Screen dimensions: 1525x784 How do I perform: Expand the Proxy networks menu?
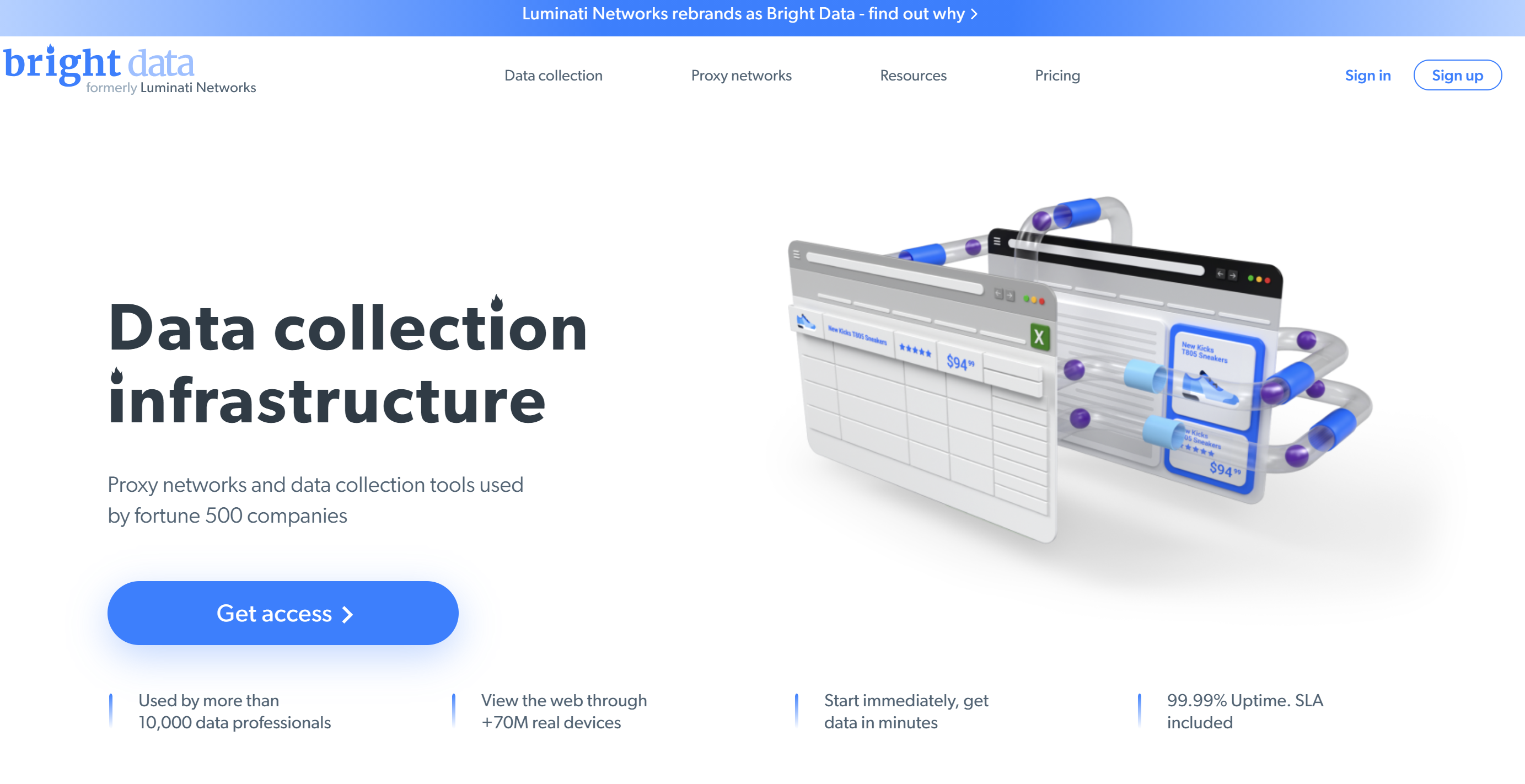(x=741, y=75)
